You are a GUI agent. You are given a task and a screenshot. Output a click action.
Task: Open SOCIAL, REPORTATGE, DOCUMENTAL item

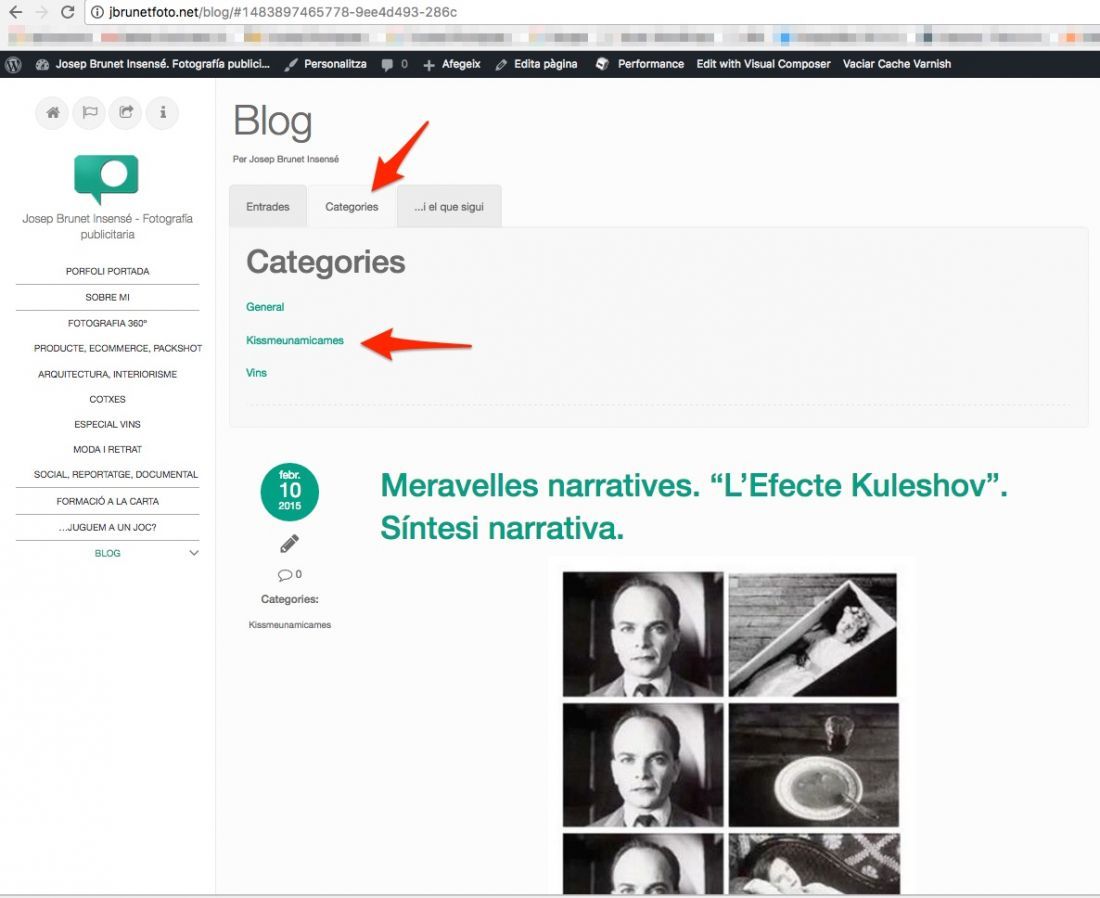(x=116, y=475)
